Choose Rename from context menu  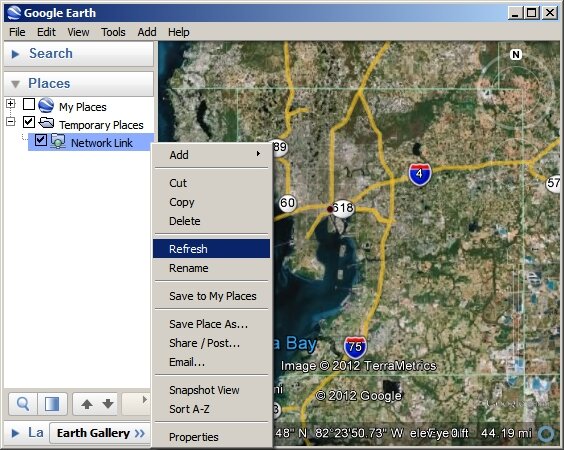click(x=212, y=268)
